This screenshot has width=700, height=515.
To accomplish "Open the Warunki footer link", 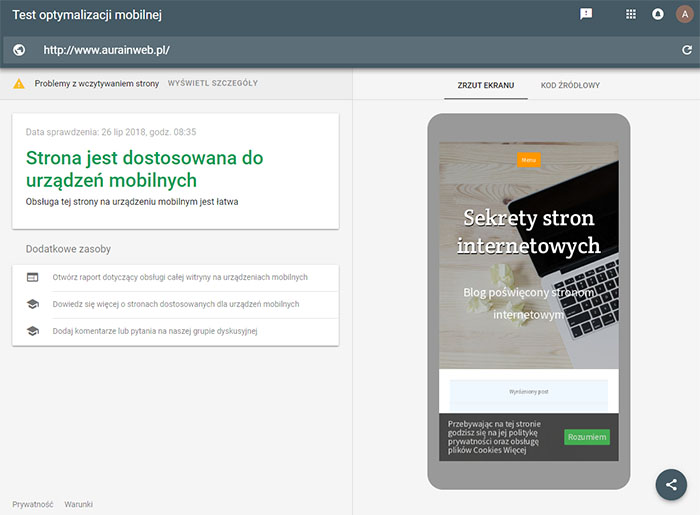I will (x=79, y=504).
